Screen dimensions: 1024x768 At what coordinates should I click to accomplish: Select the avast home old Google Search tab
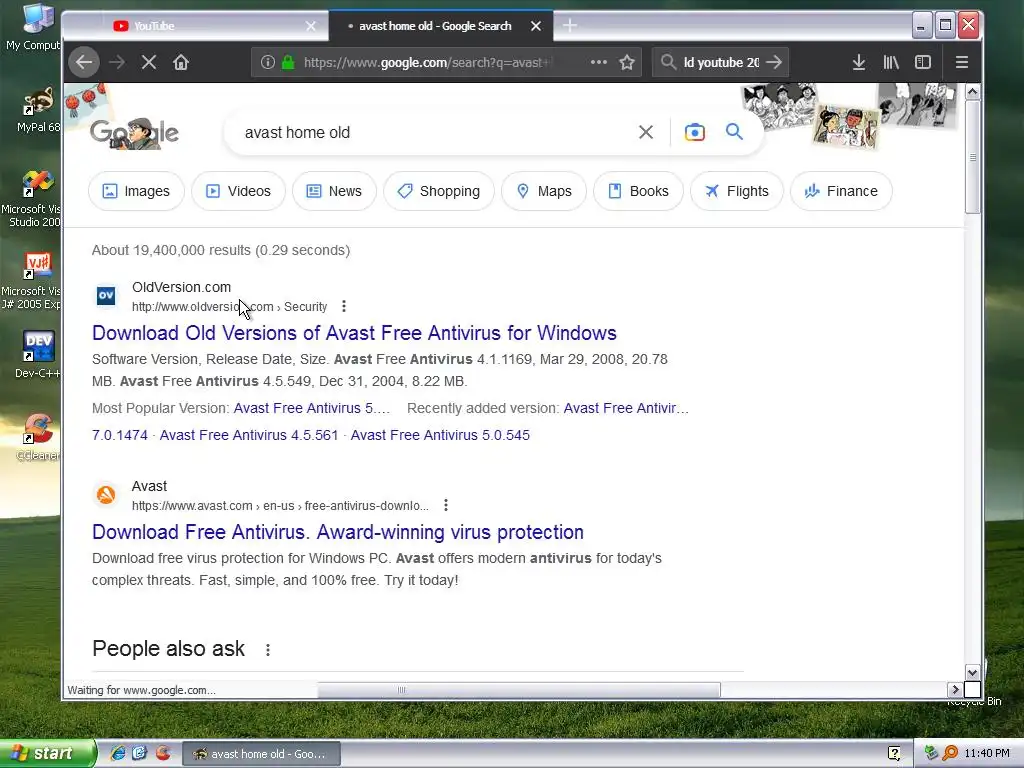click(x=434, y=26)
